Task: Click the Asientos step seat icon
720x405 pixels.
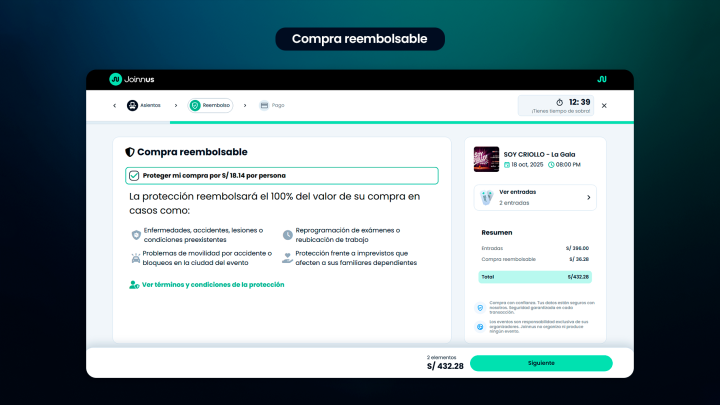Action: (x=132, y=105)
